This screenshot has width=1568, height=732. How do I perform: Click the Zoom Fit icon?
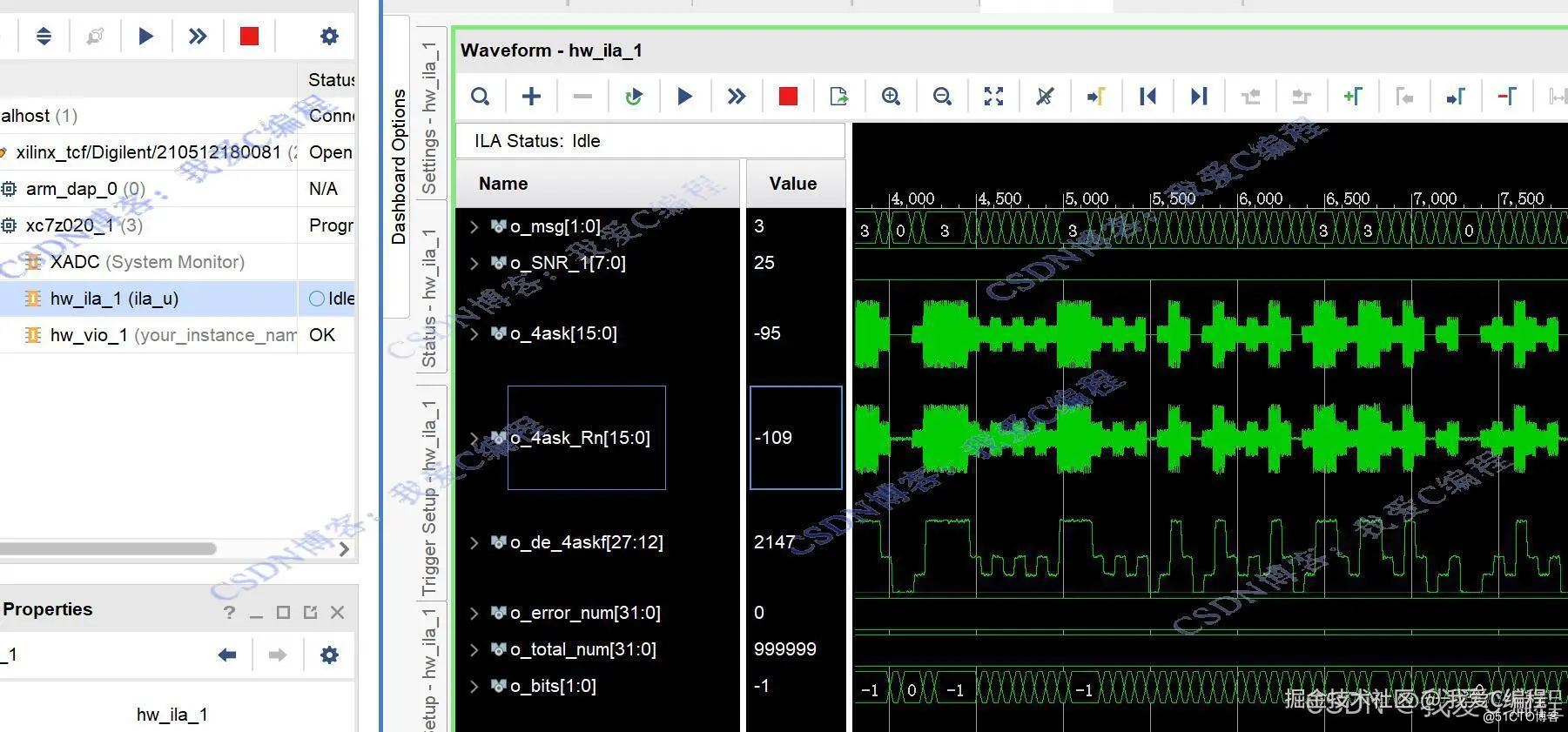point(993,97)
